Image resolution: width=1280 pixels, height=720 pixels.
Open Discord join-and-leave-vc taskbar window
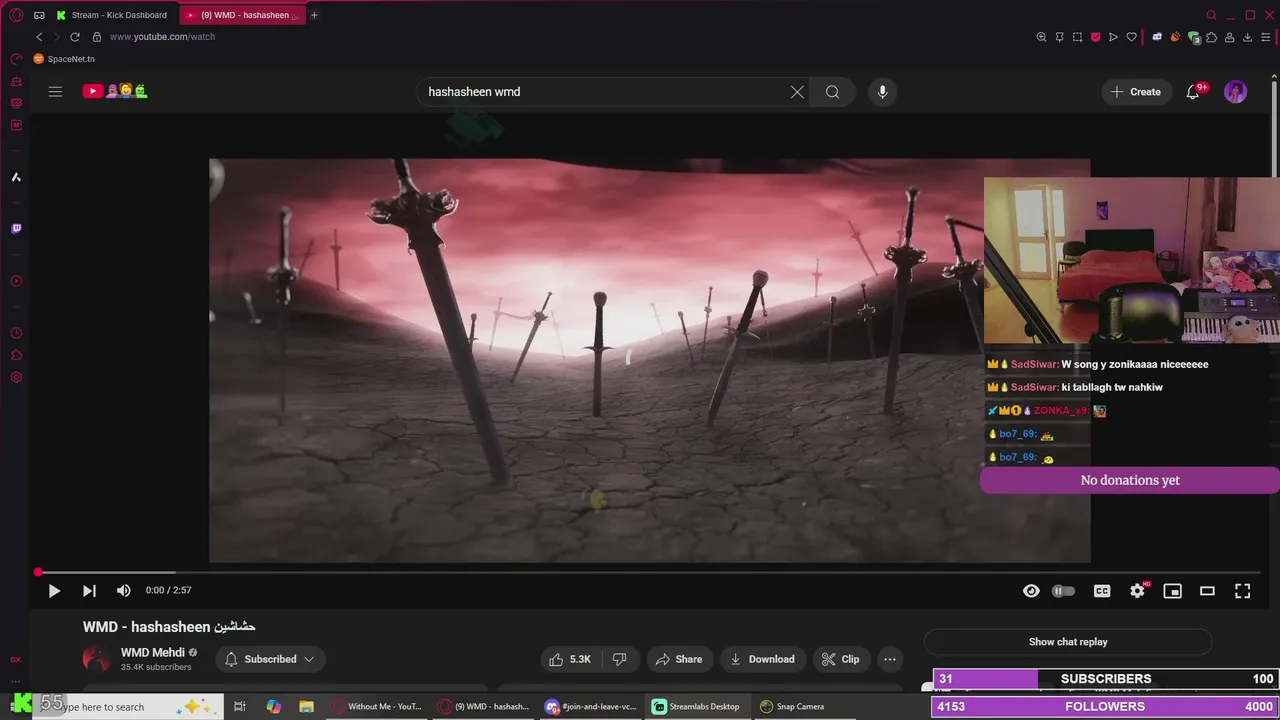(591, 707)
